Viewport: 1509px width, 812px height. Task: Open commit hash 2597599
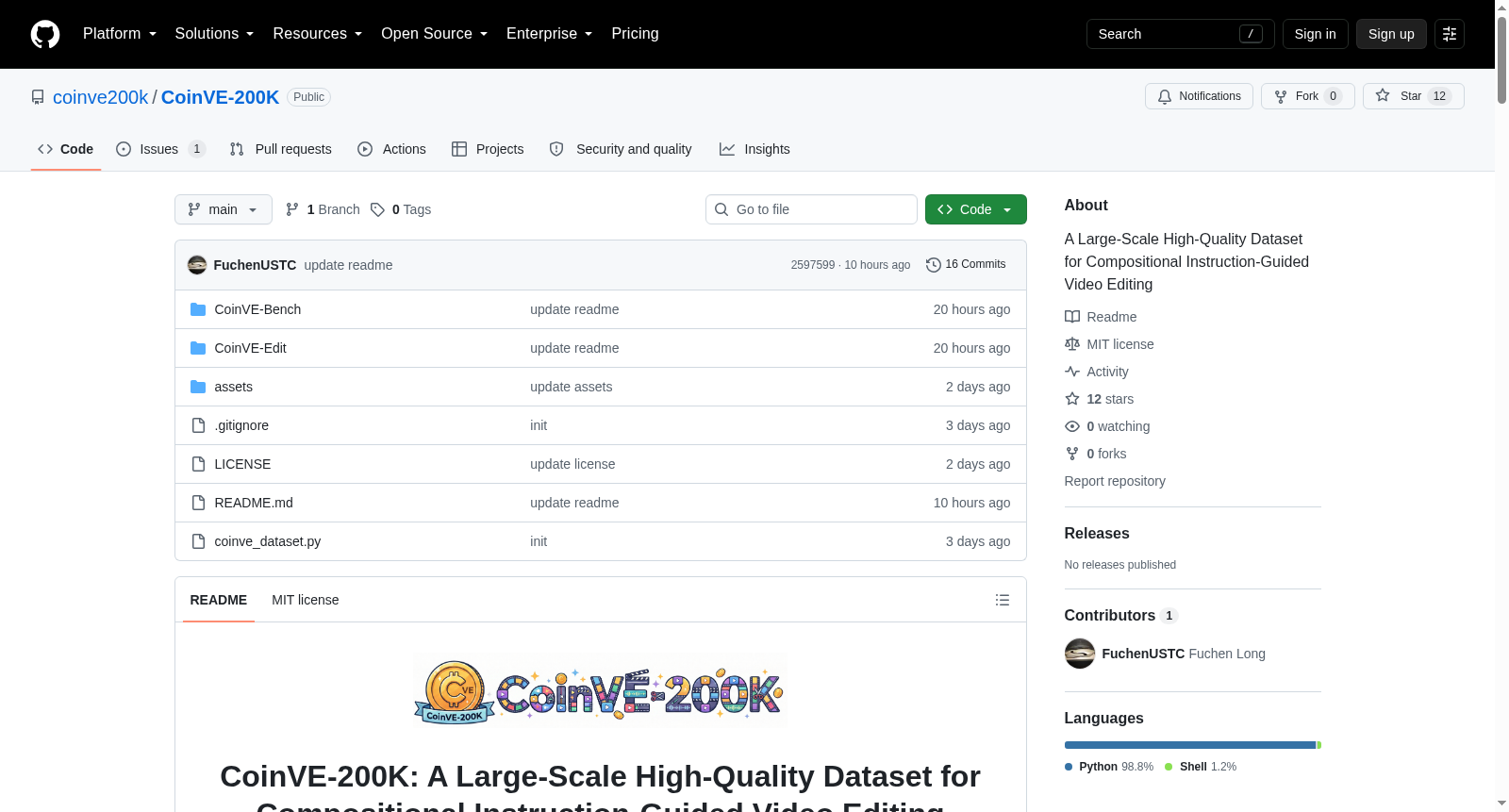813,265
